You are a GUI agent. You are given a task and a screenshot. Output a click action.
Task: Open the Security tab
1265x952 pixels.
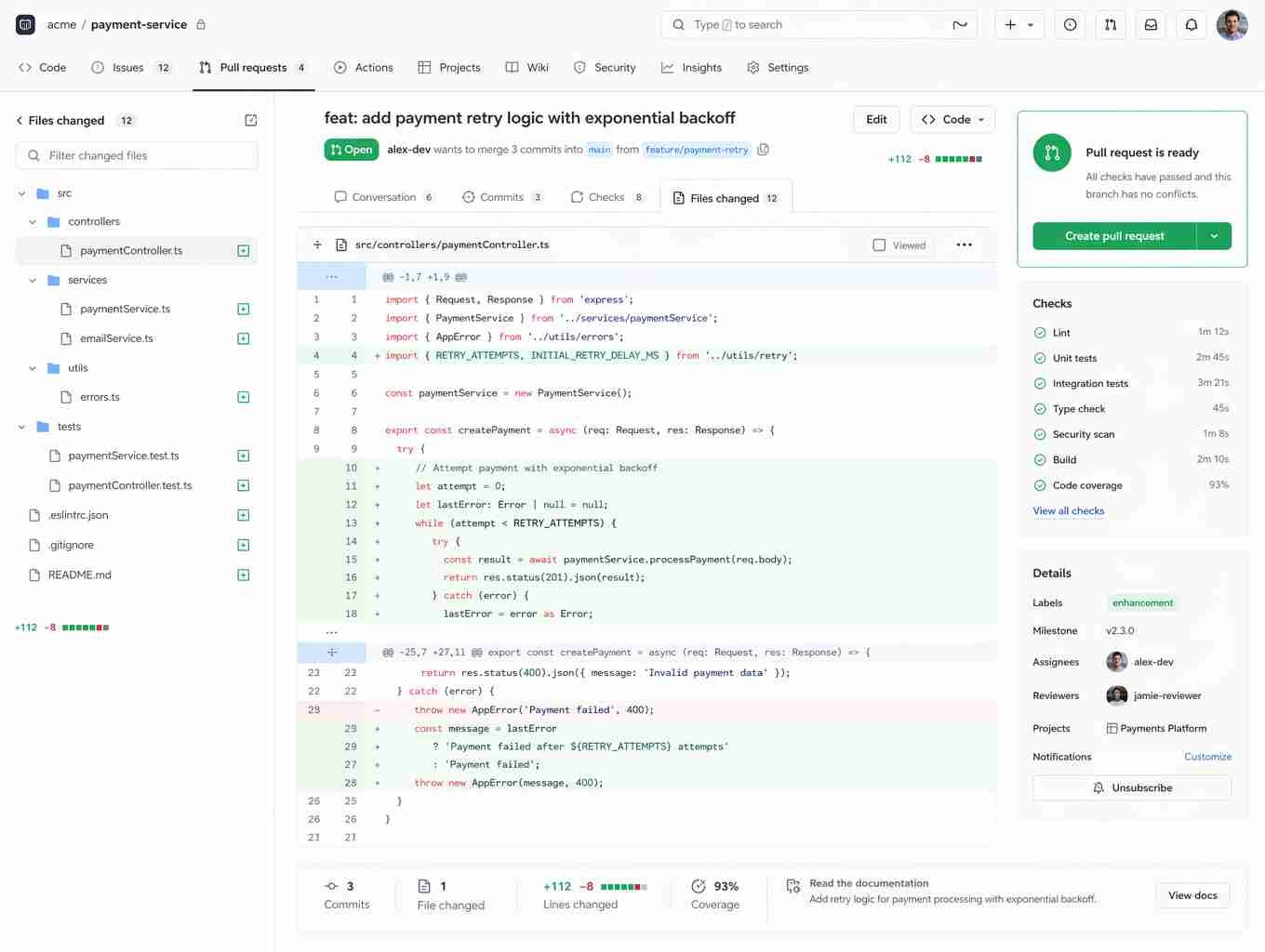(x=605, y=68)
